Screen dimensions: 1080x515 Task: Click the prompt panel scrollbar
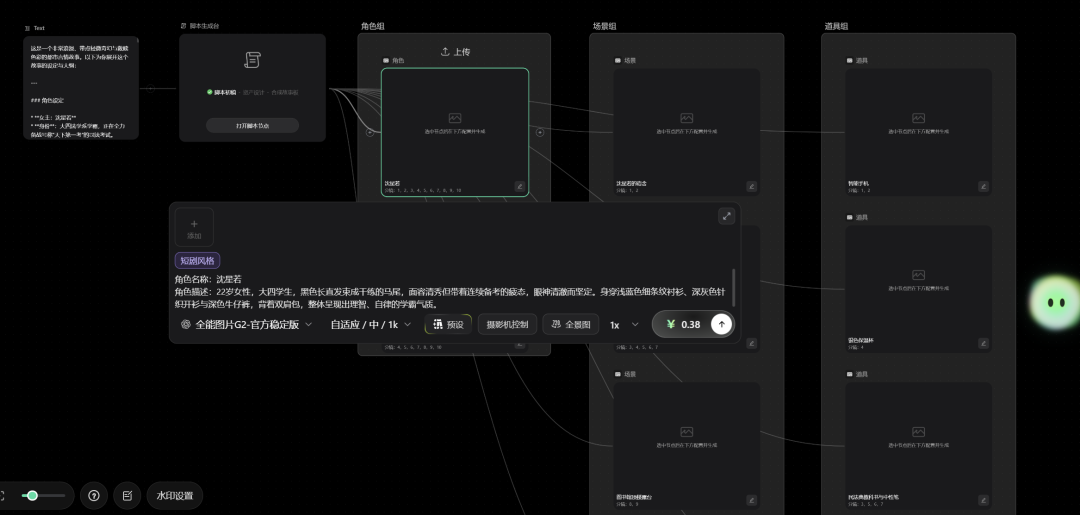pos(733,288)
